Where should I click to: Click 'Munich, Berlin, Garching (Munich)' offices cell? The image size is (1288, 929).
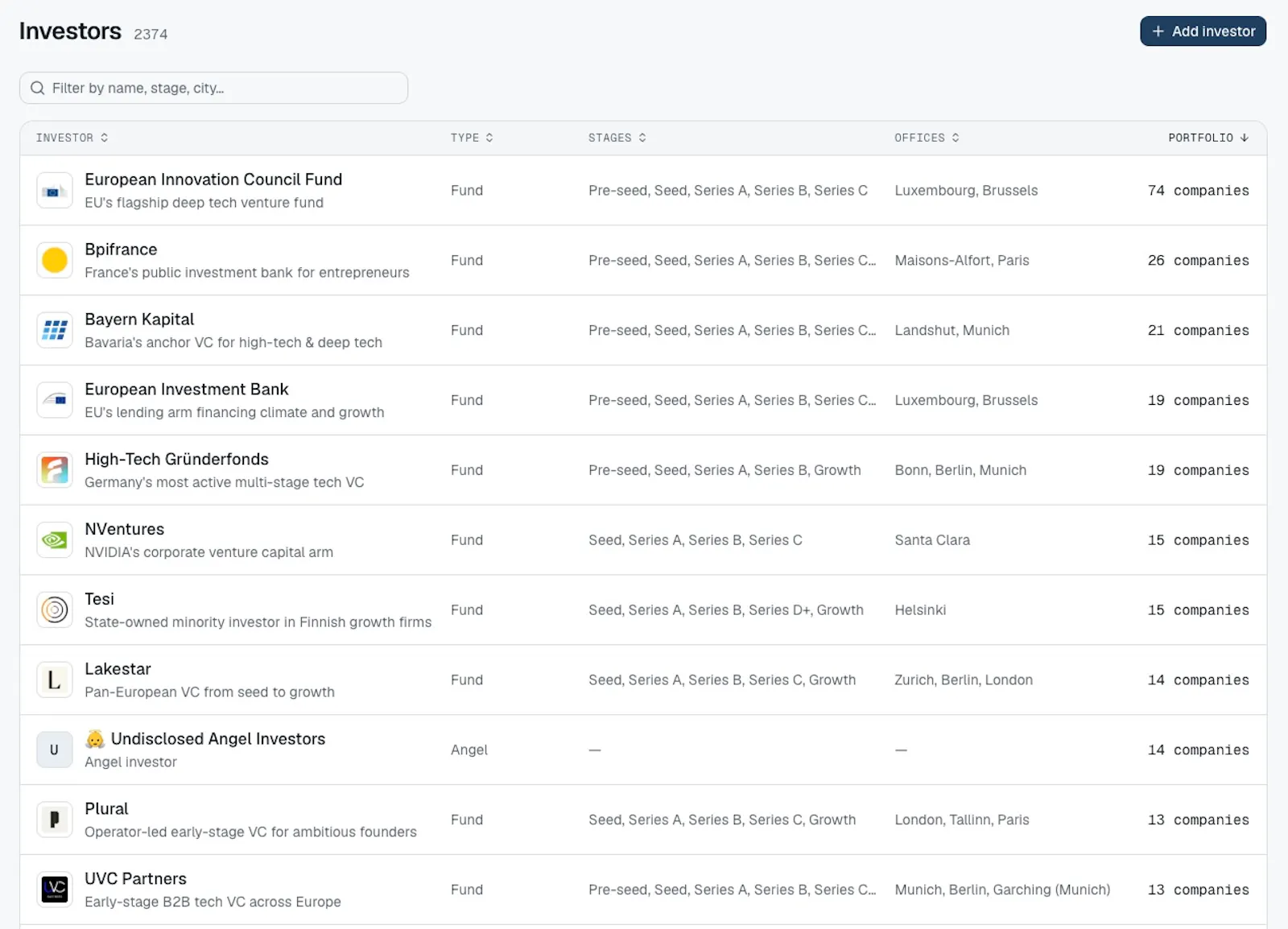coord(1002,890)
